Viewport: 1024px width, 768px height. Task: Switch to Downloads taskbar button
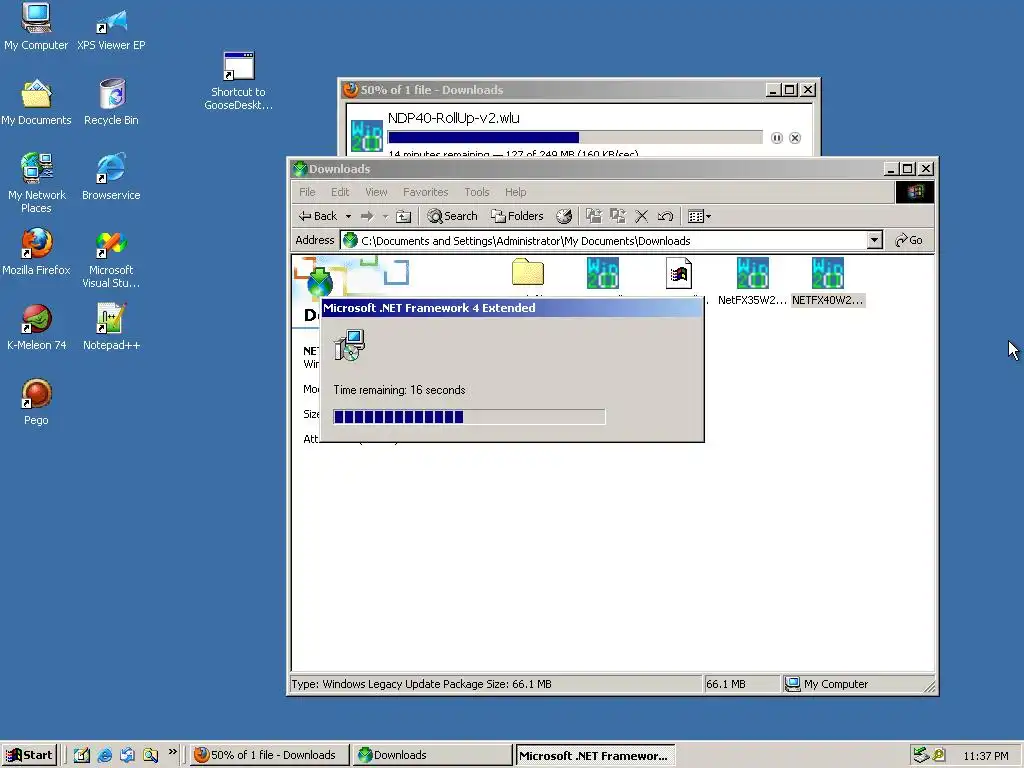(432, 755)
